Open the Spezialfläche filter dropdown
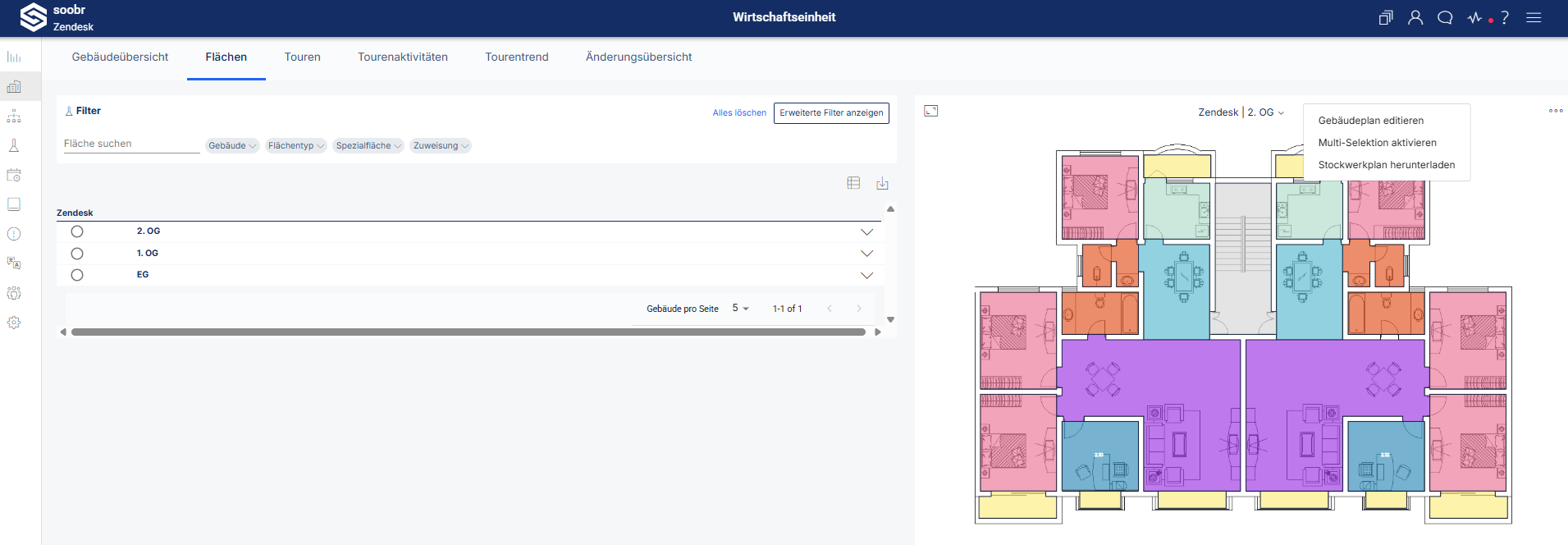 pos(368,145)
